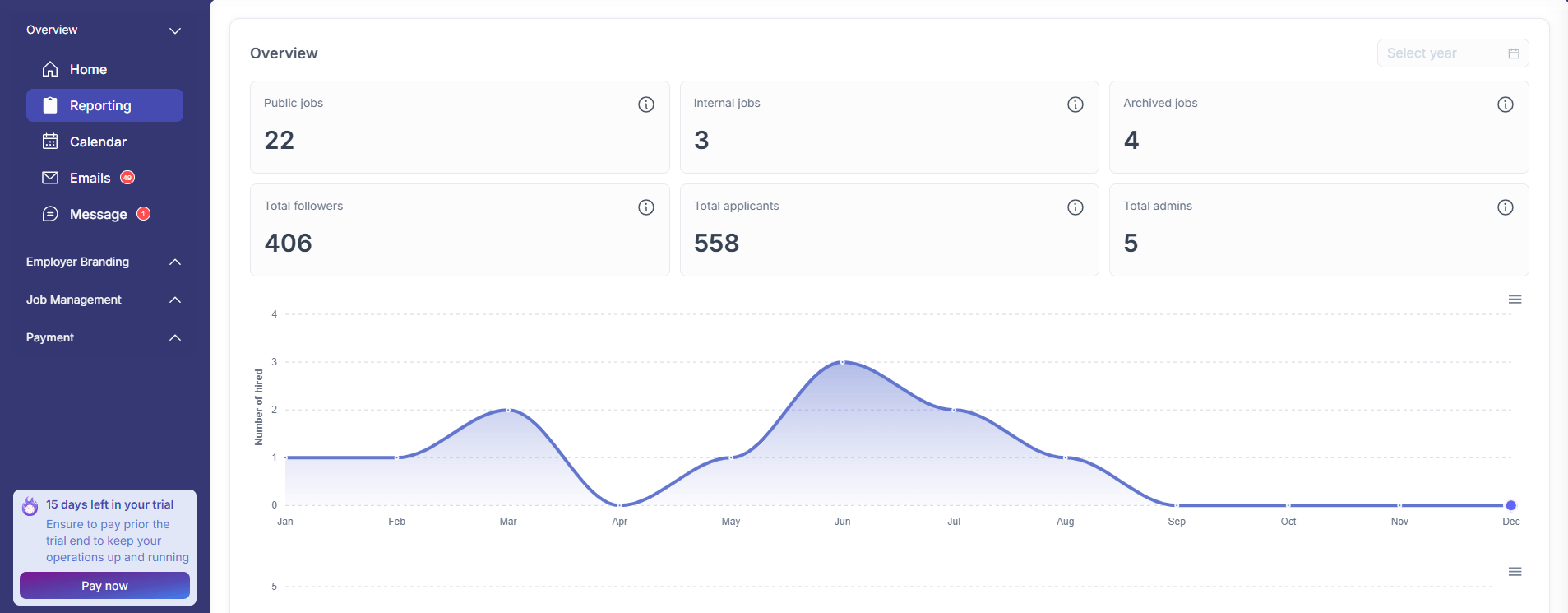Click the info icon on Archived jobs card
Image resolution: width=1568 pixels, height=613 pixels.
coord(1505,104)
